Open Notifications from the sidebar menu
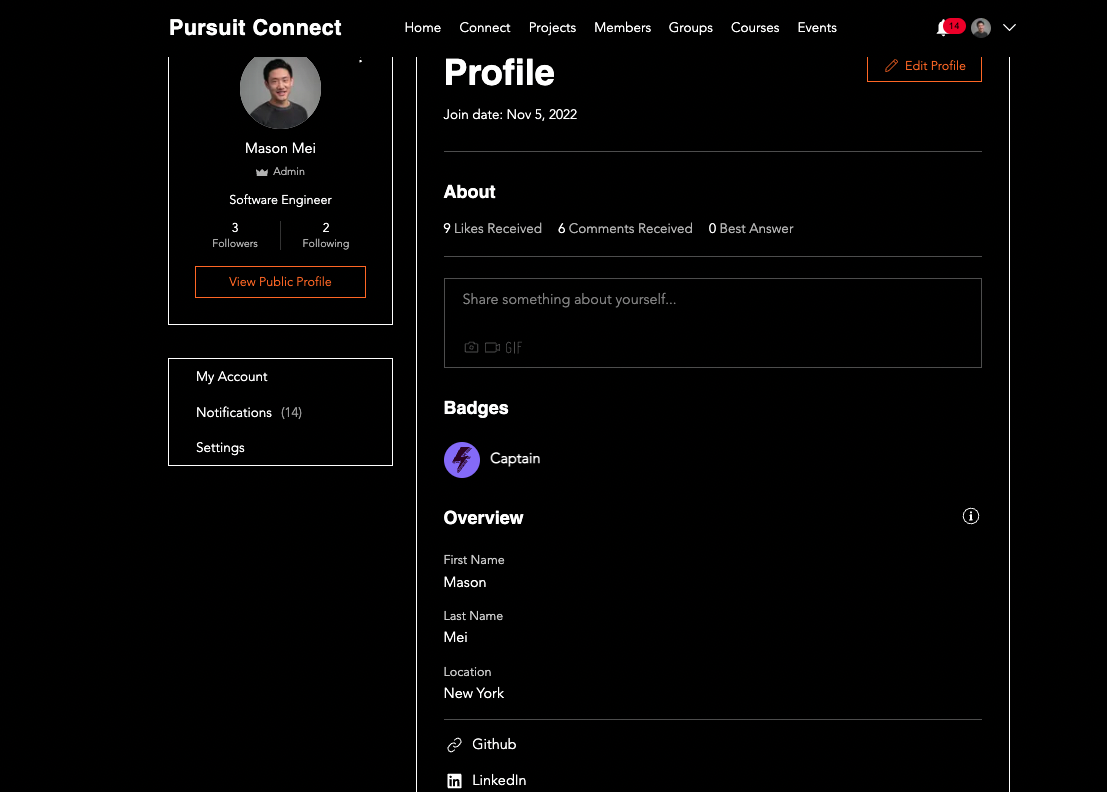Screen dimensions: 1107x792 tap(233, 412)
